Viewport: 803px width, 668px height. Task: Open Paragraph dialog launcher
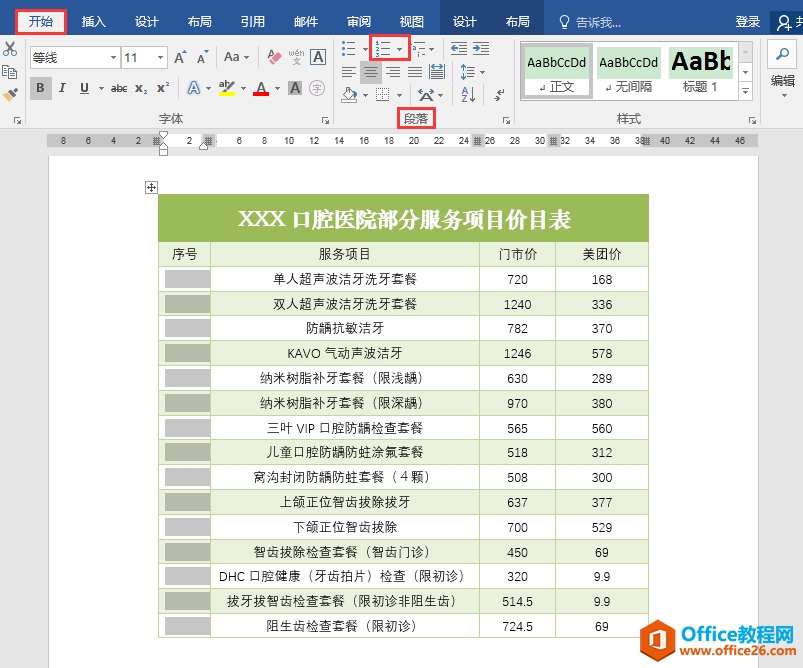pos(506,120)
